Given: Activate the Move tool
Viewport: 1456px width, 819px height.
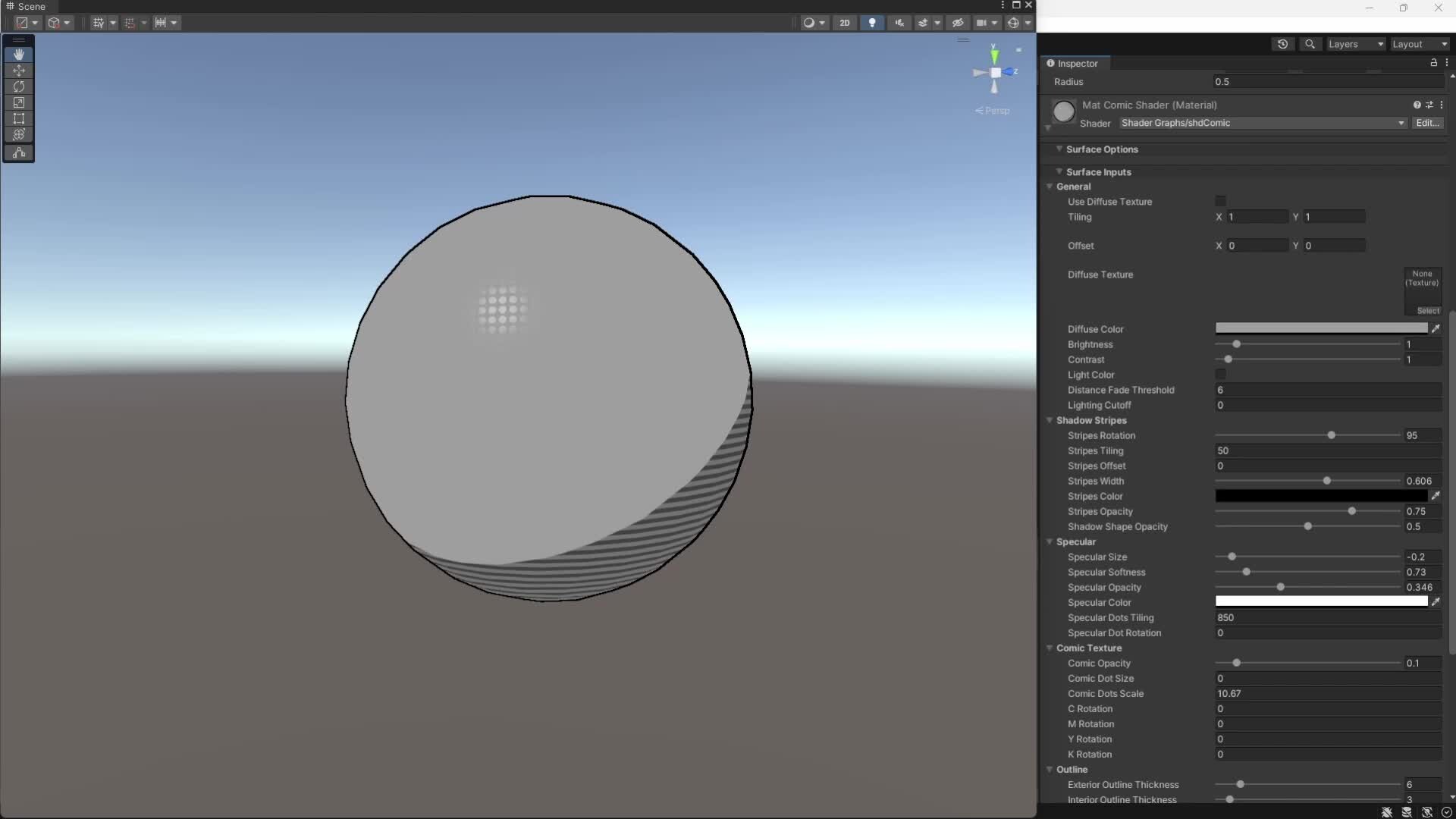Looking at the screenshot, I should (18, 71).
